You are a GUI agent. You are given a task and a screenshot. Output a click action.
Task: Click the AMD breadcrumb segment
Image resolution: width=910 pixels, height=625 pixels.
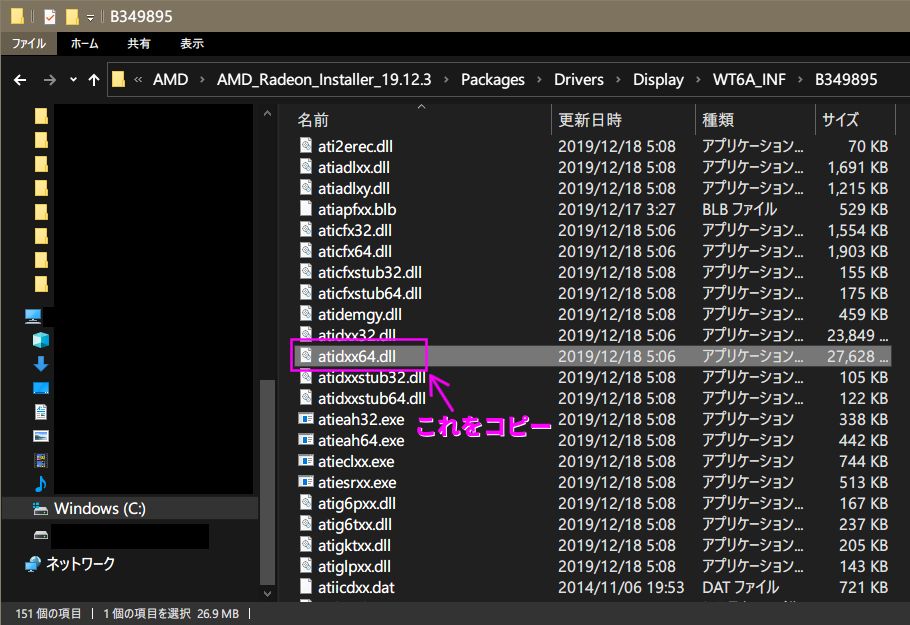coord(171,80)
